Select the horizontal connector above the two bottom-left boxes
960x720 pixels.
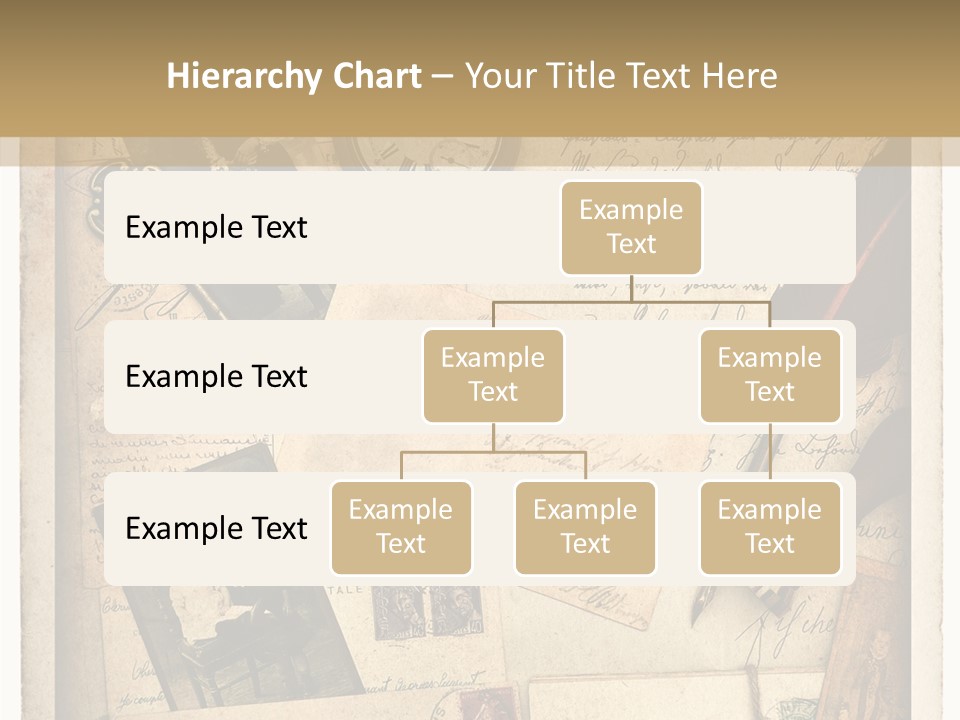[493, 452]
